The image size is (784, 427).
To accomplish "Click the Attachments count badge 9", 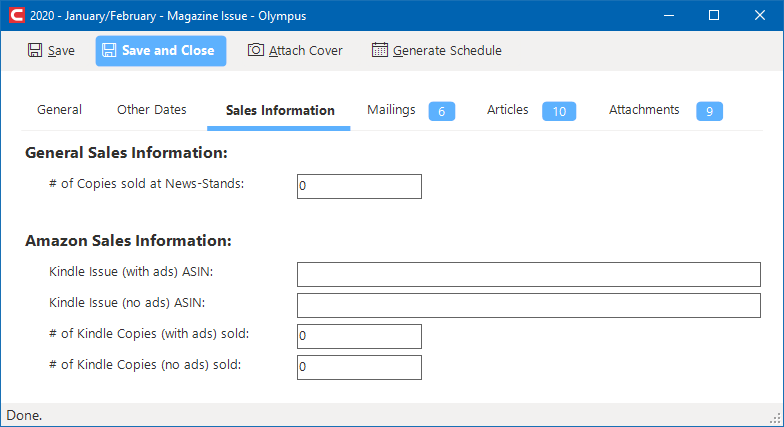I will (x=709, y=111).
